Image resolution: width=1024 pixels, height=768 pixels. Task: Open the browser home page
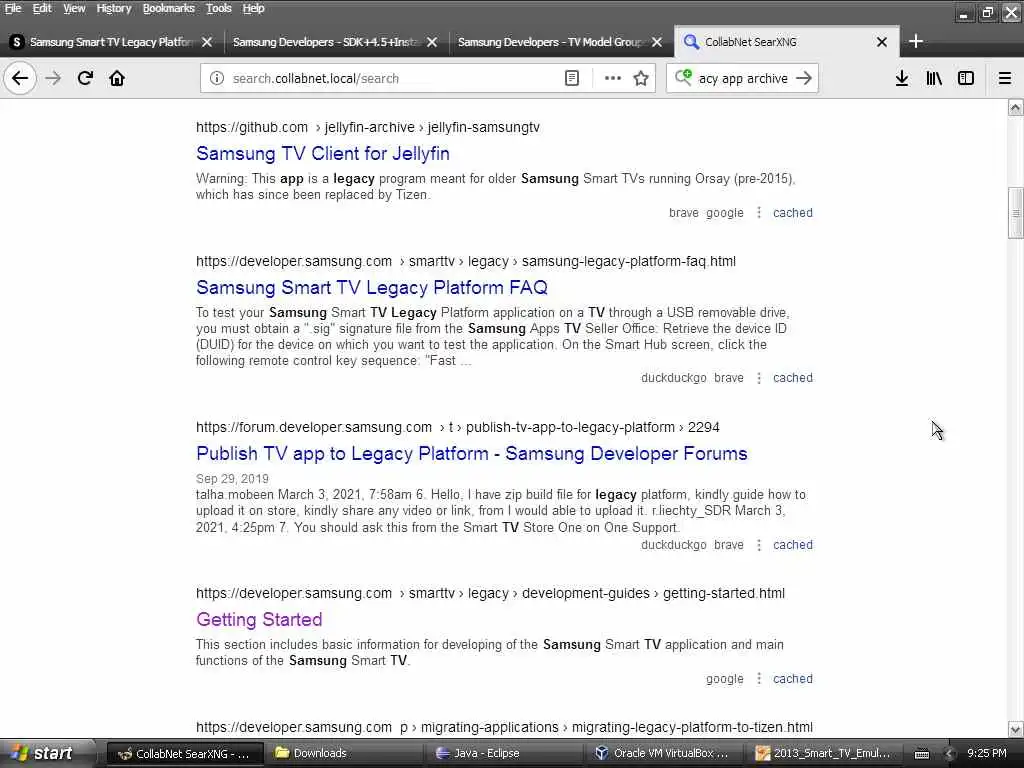117,78
